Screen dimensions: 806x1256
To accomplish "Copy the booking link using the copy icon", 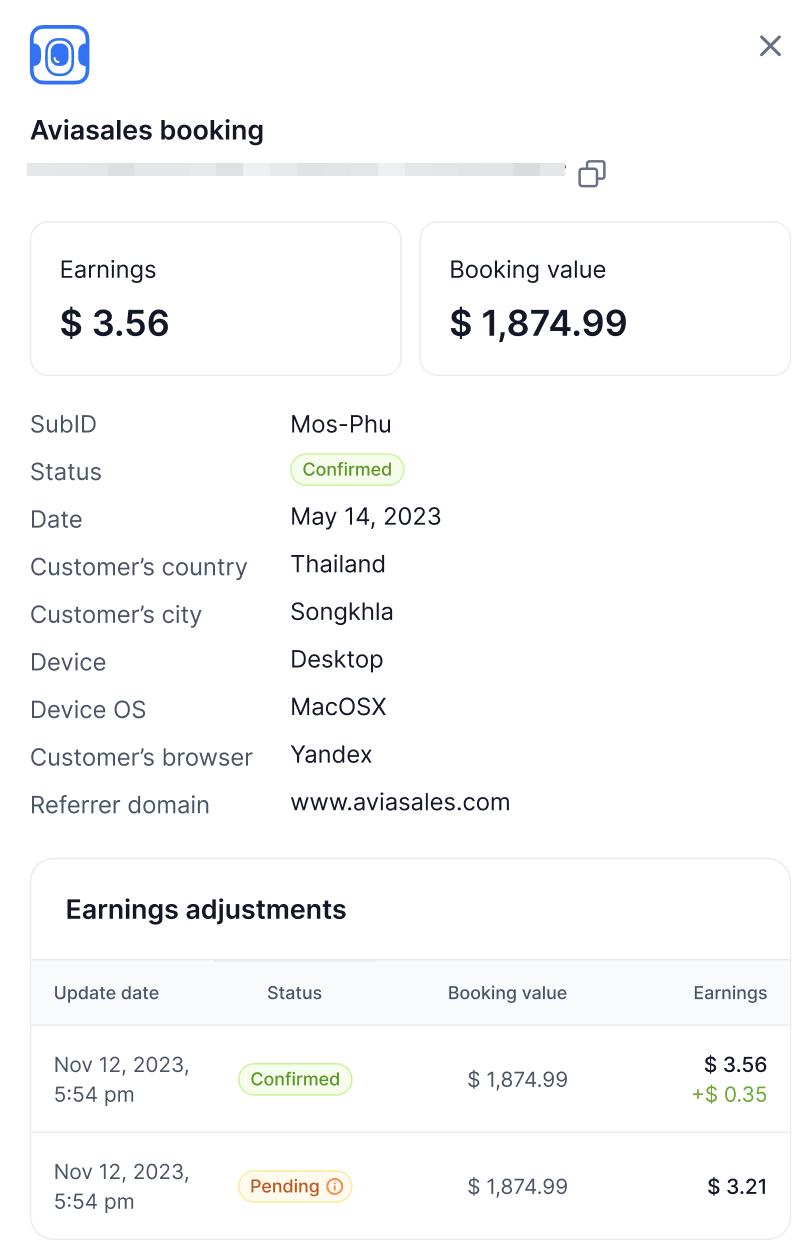I will point(591,173).
